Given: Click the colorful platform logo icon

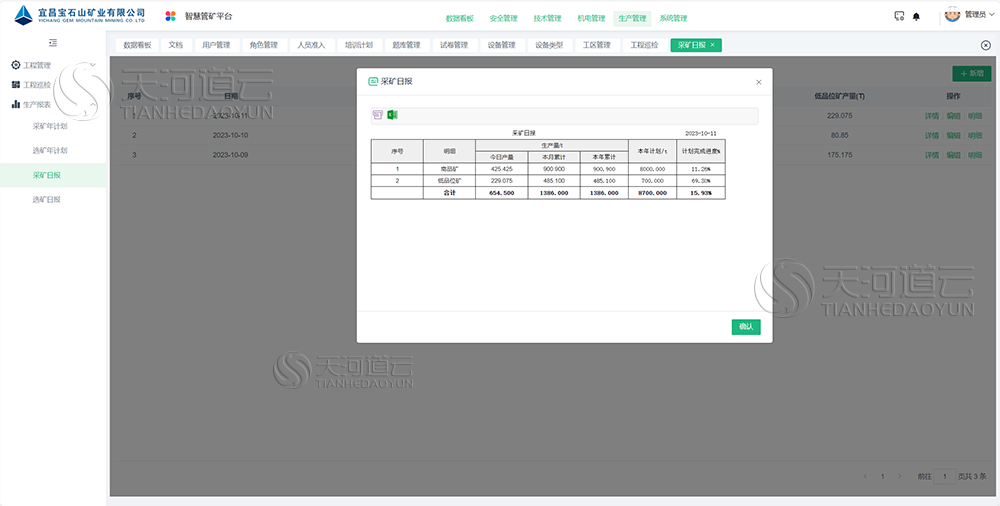Looking at the screenshot, I should [170, 16].
